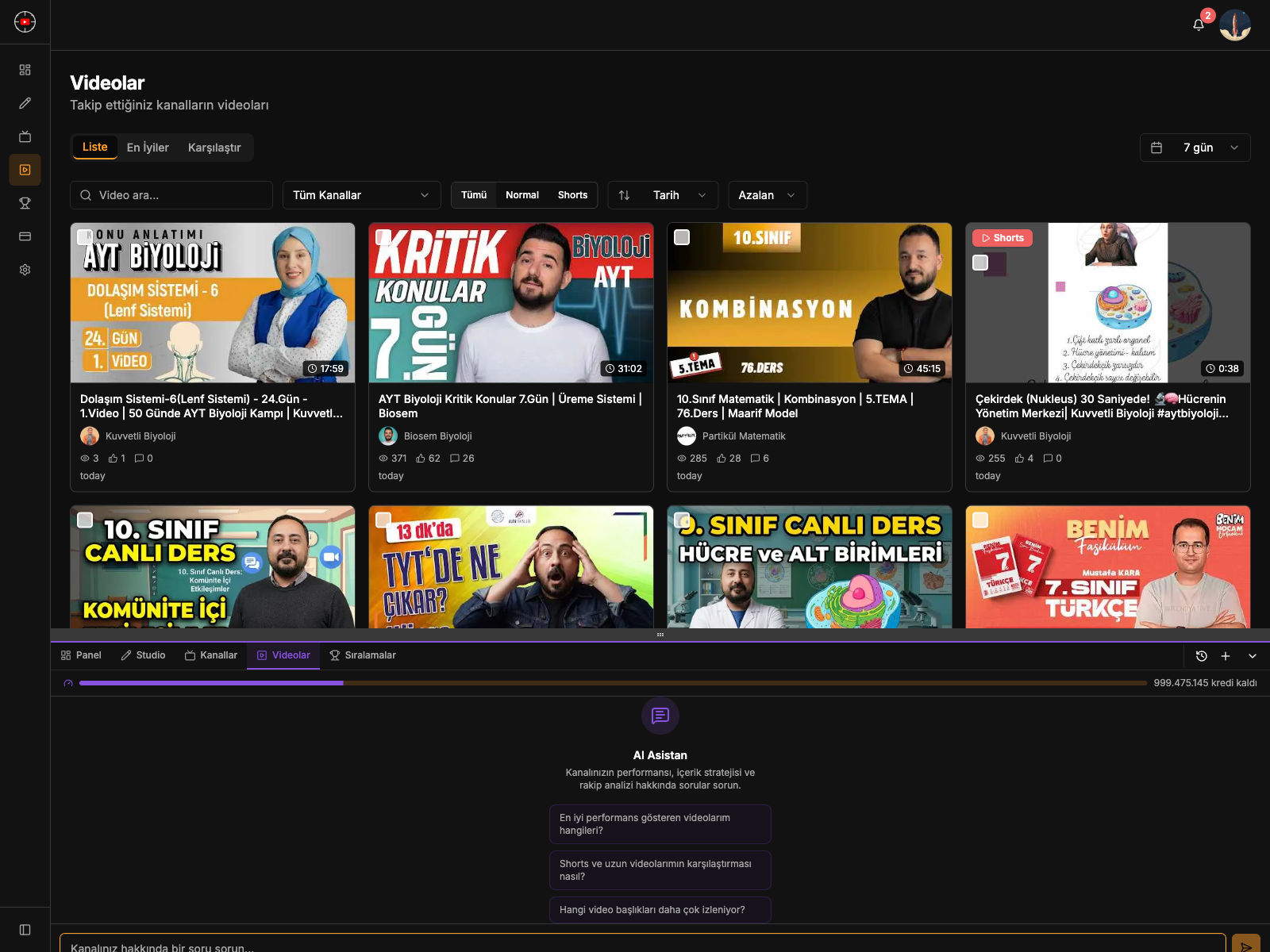The height and width of the screenshot is (952, 1270).
Task: Click '999.475.145 kredi kaldı' text
Action: [1205, 683]
